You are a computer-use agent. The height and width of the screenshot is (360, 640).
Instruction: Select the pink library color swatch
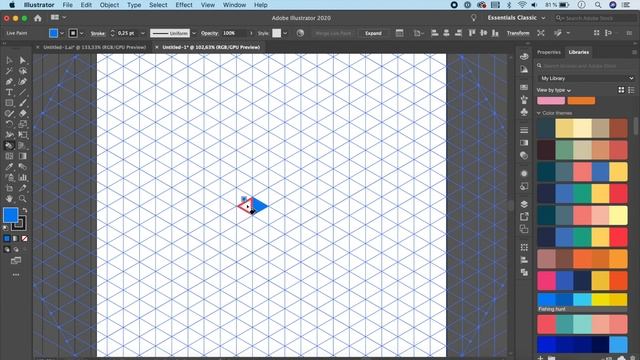click(x=551, y=100)
